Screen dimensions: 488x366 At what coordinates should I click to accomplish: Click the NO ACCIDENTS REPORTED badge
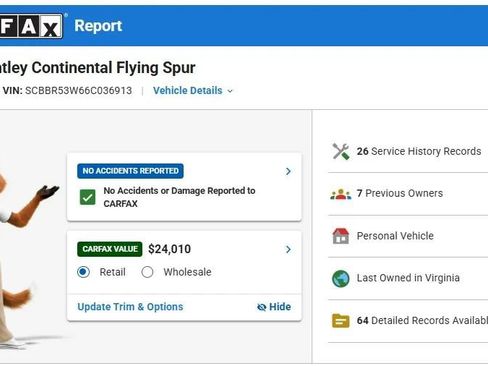coord(130,171)
